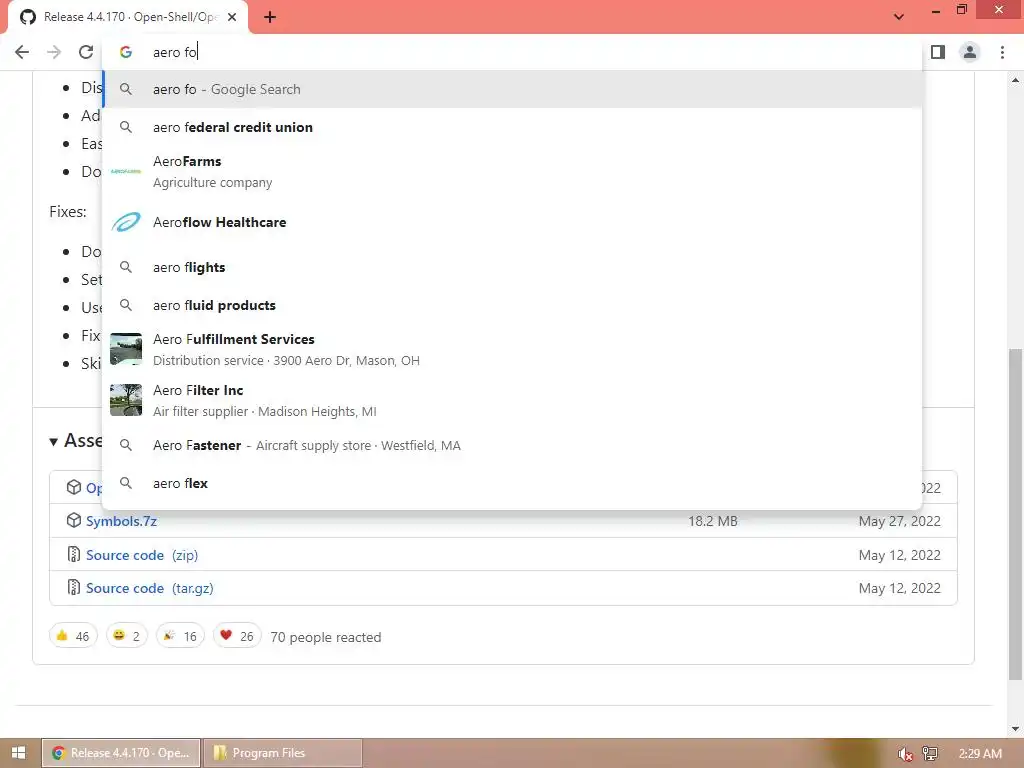Click the browser forward arrow
The height and width of the screenshot is (768, 1024).
click(54, 52)
